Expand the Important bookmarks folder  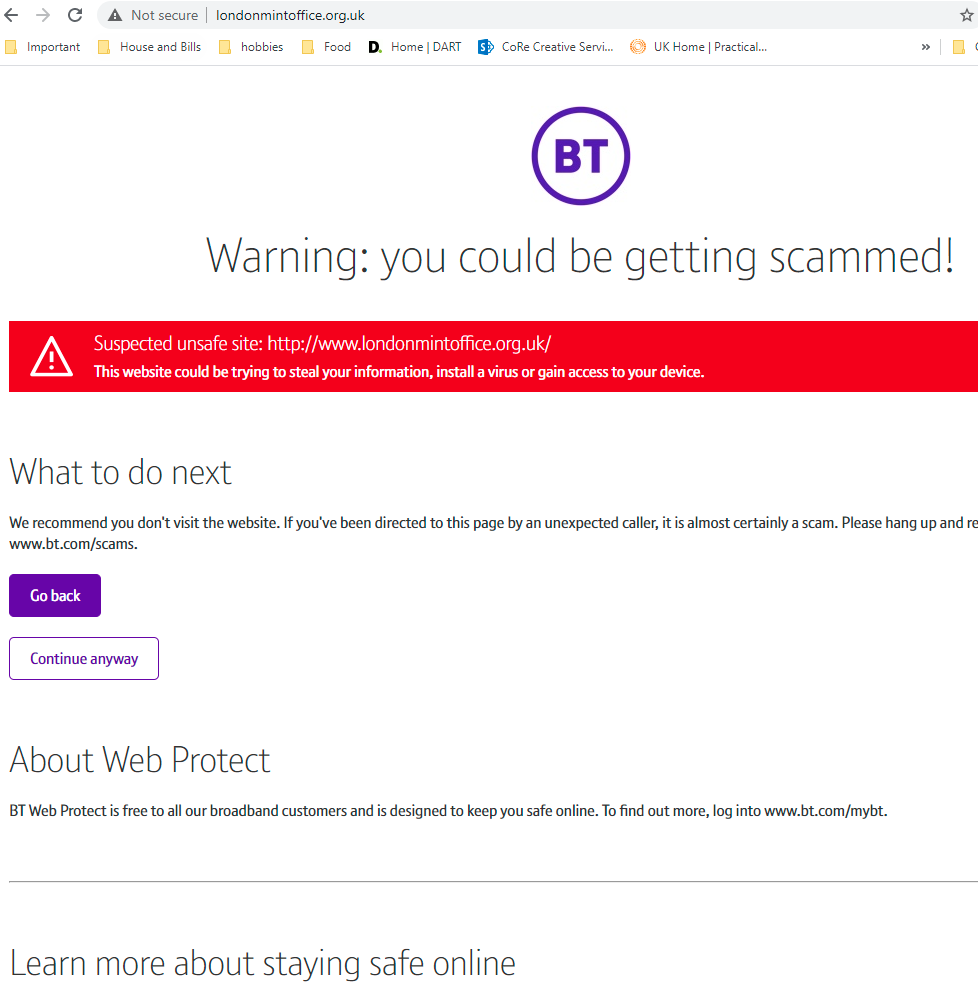pyautogui.click(x=43, y=47)
